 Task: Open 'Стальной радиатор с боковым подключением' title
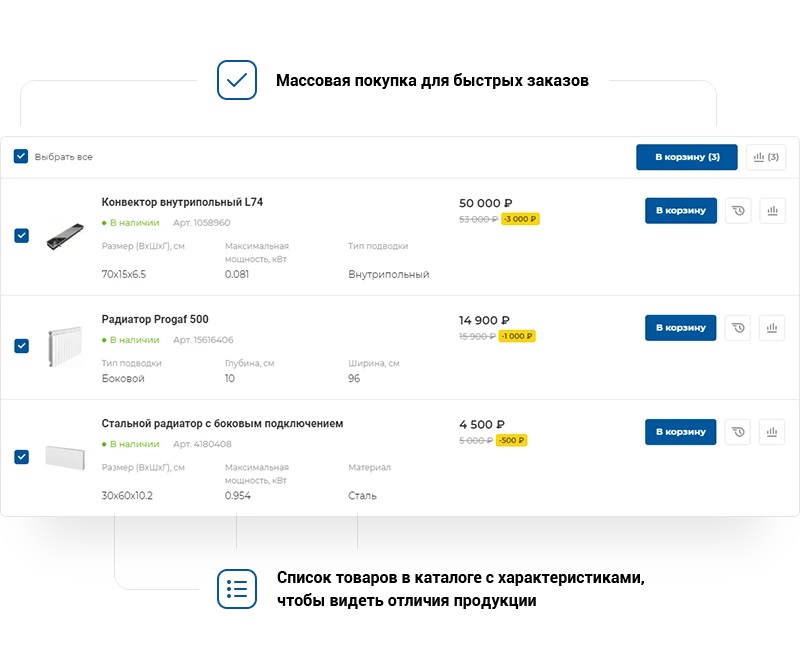pos(222,424)
